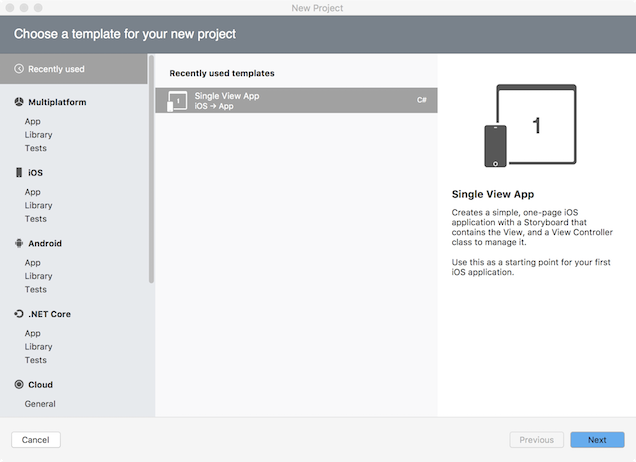This screenshot has width=636, height=462.
Task: Select Tests under iOS
Action: click(36, 219)
